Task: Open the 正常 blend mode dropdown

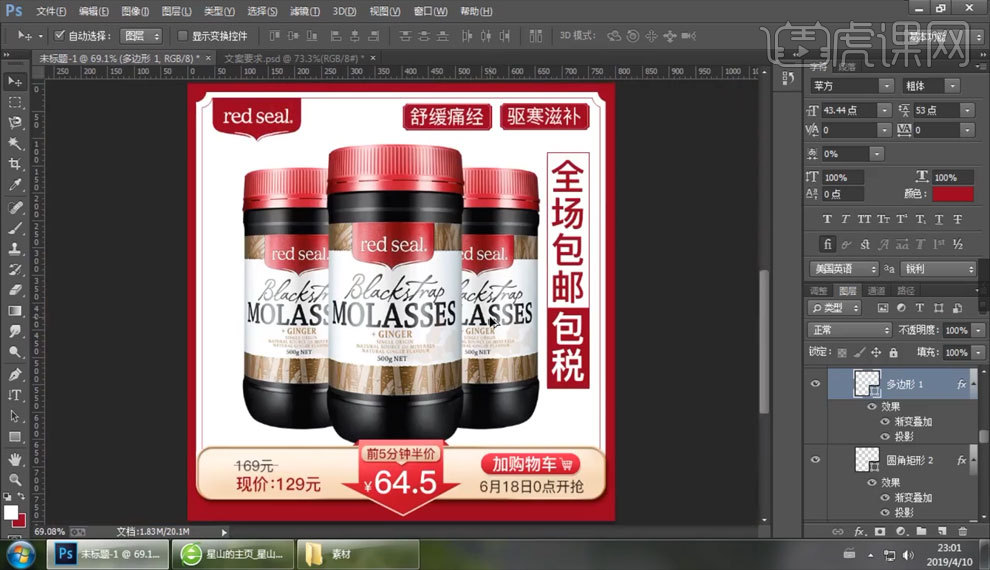Action: pyautogui.click(x=849, y=330)
